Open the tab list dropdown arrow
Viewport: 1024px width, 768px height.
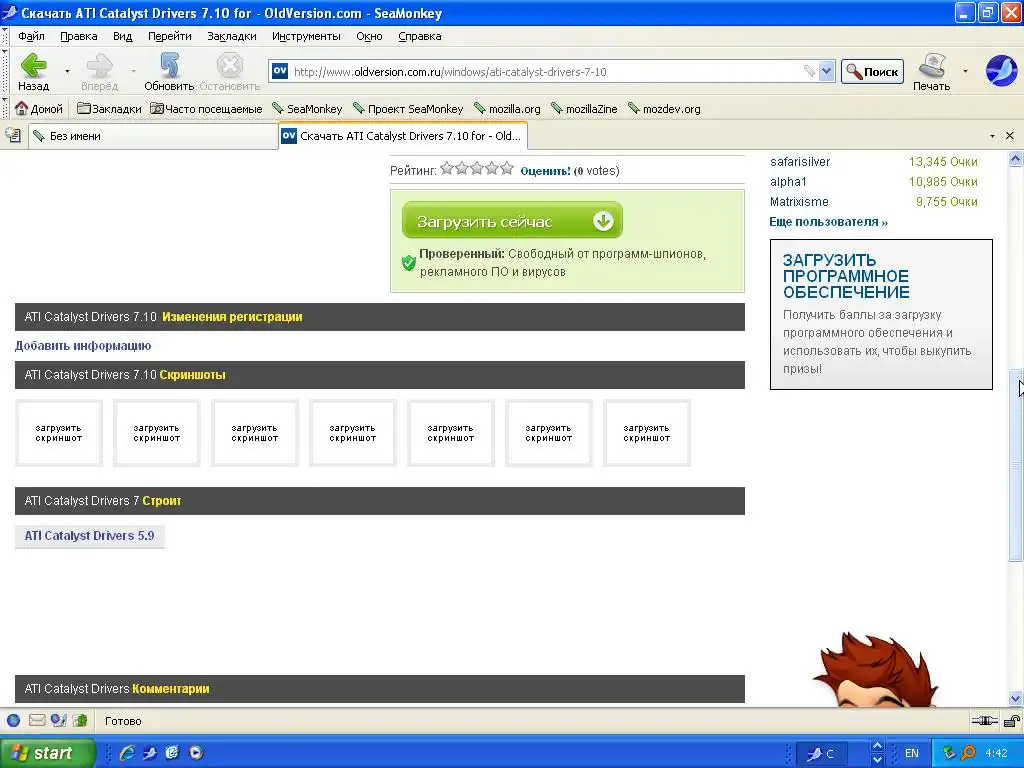(992, 136)
